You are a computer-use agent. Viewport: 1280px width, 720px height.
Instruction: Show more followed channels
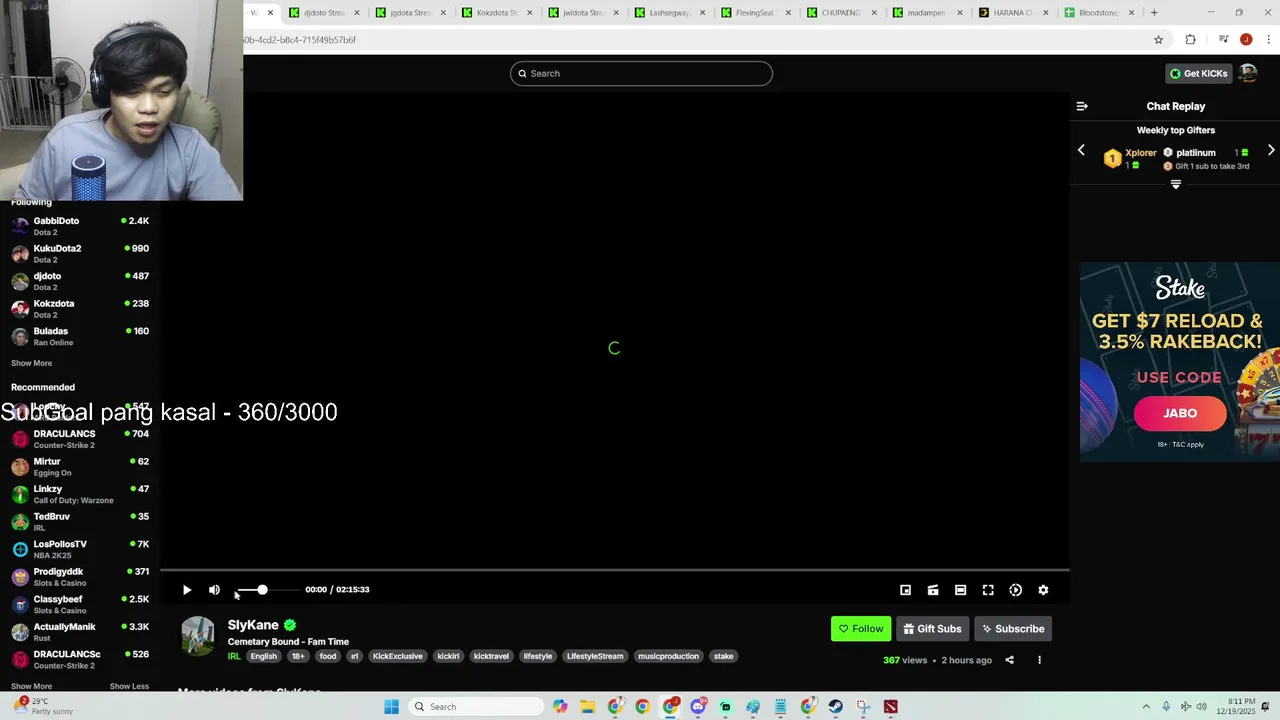(x=31, y=363)
